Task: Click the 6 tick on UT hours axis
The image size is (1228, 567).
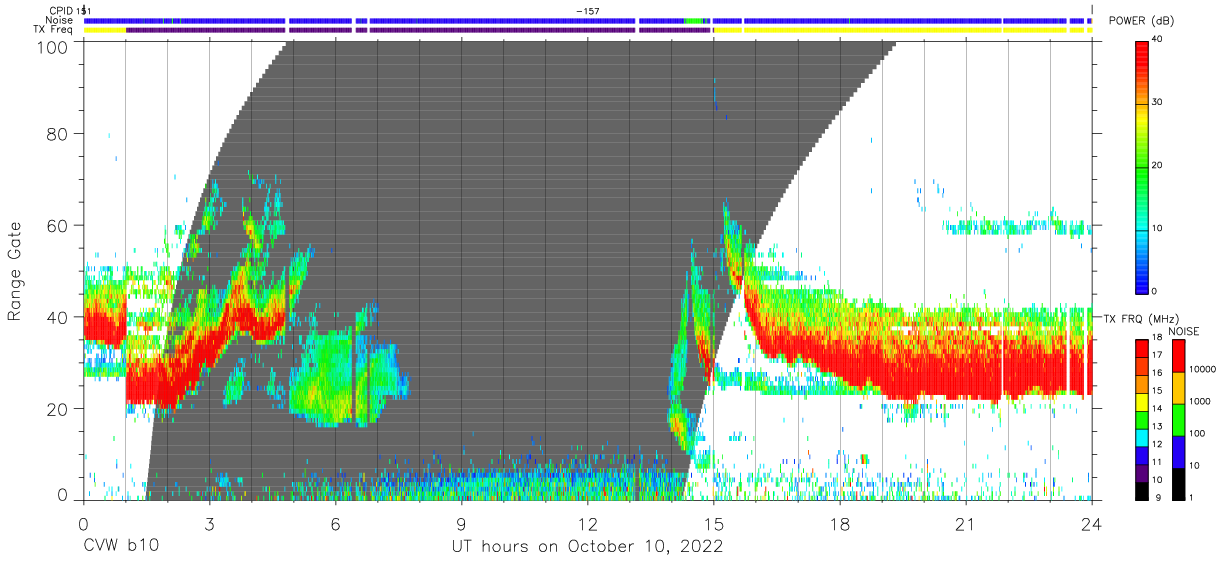Action: (335, 523)
